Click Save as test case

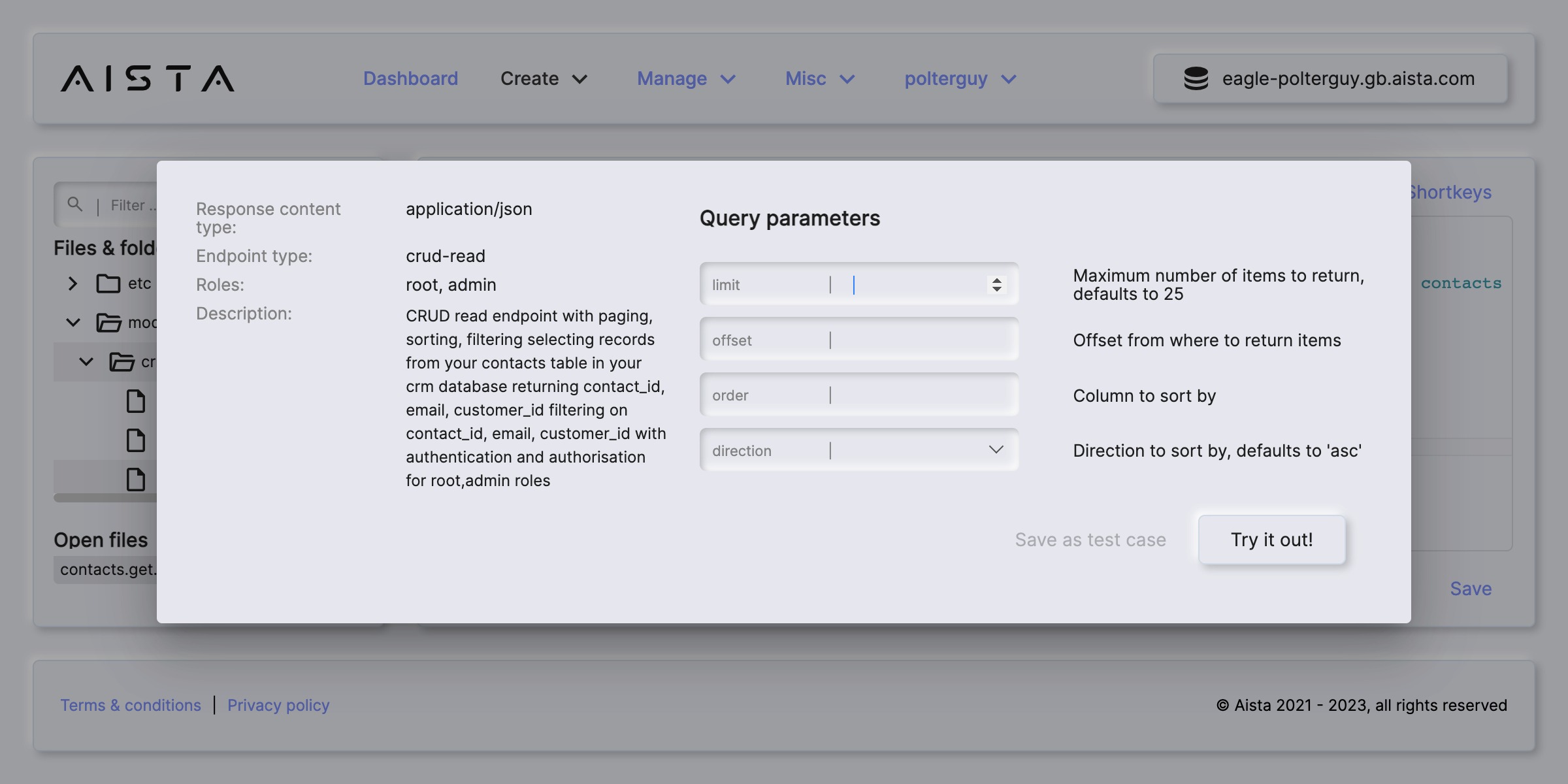[1090, 540]
